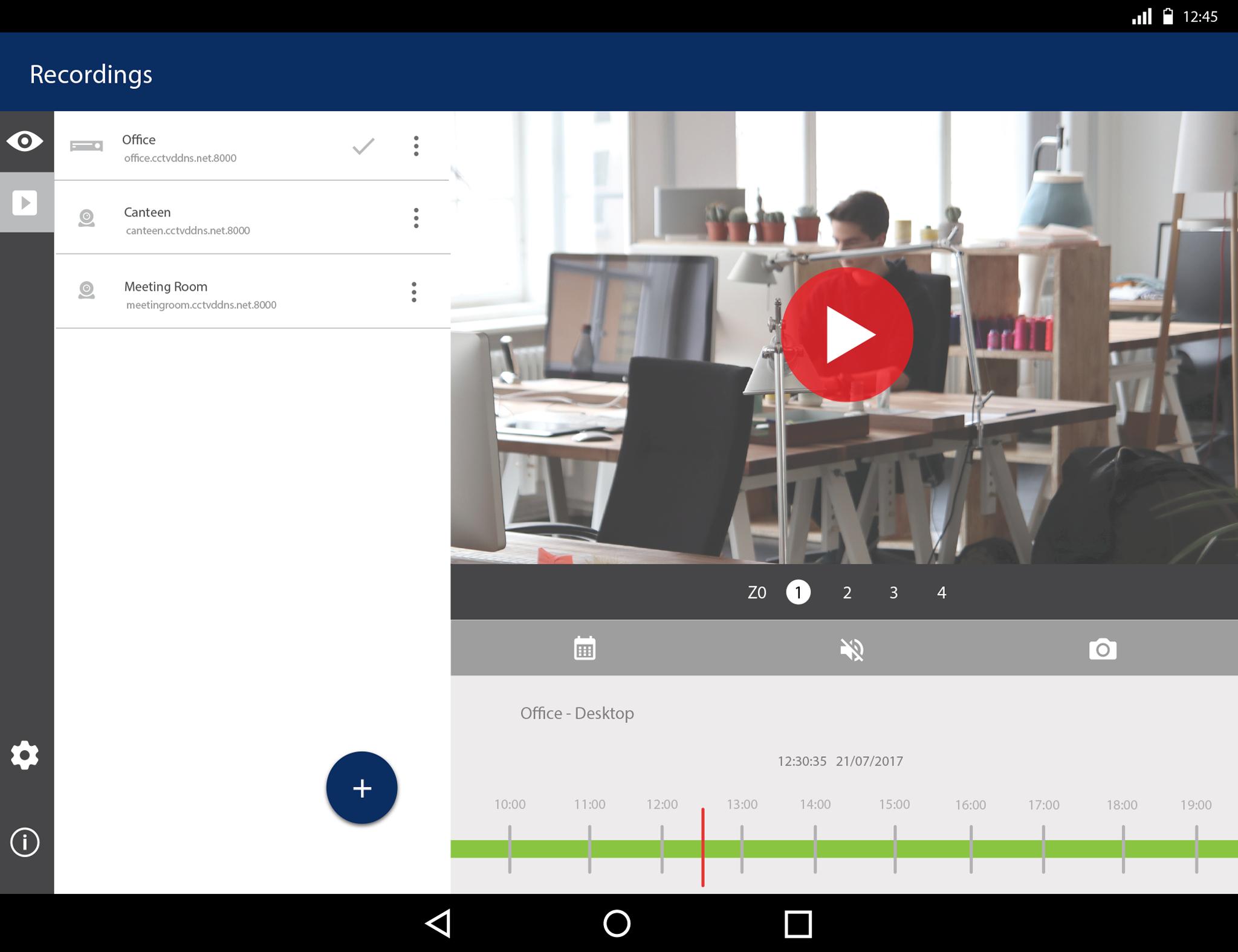Tap the Android home button

(617, 923)
